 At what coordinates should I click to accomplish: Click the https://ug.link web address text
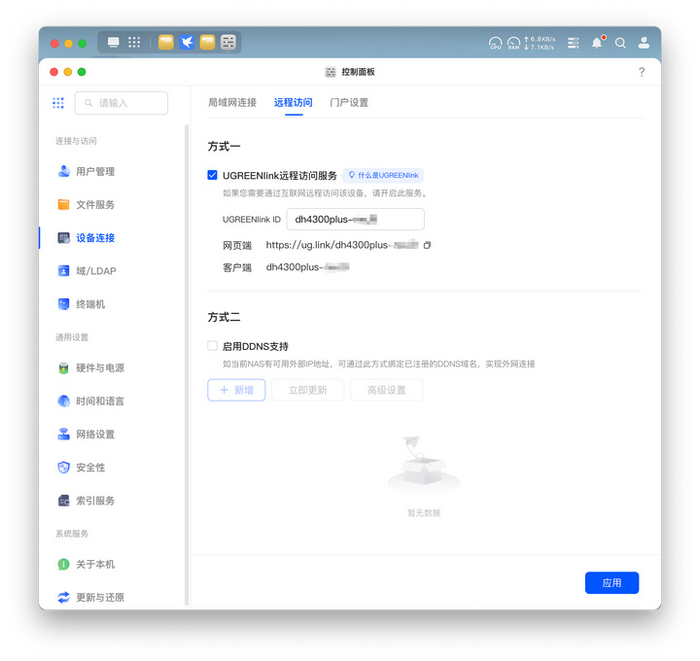click(342, 245)
